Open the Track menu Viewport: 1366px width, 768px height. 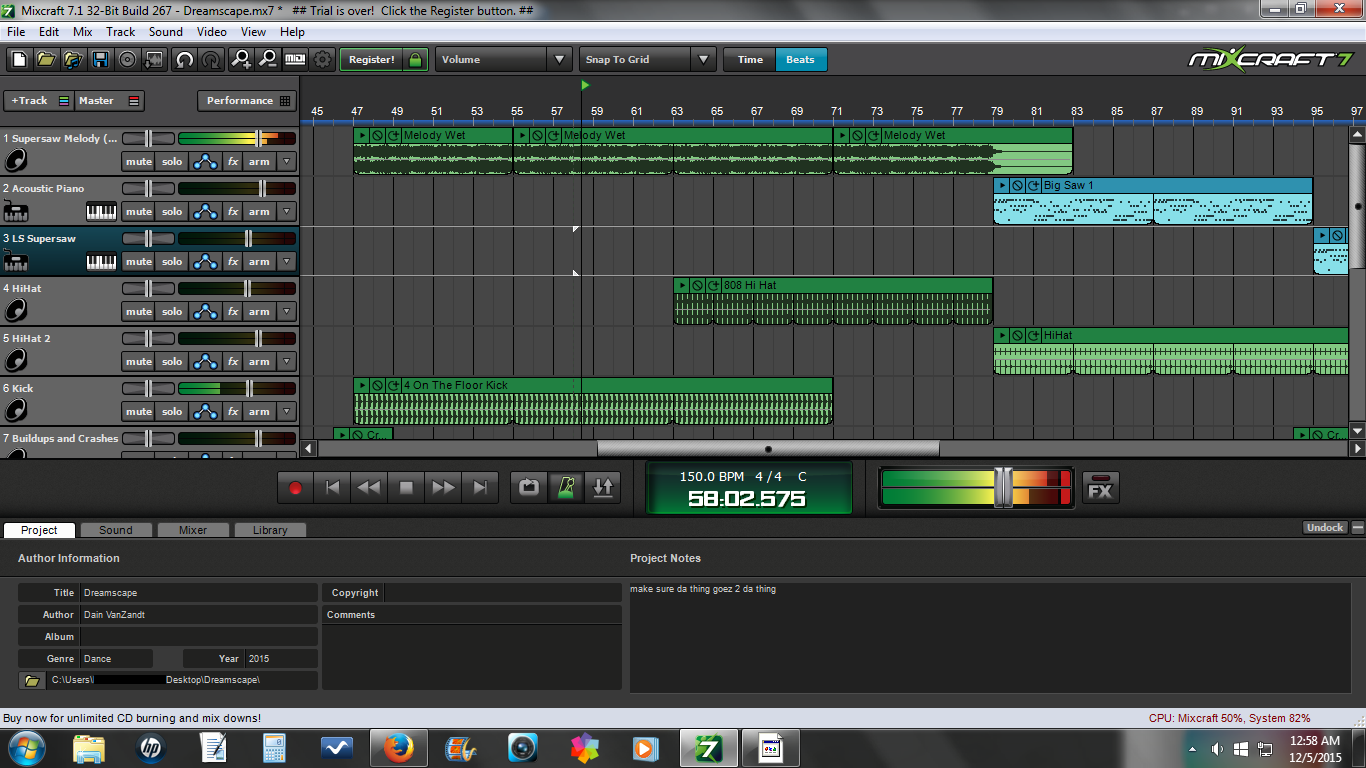pos(120,32)
